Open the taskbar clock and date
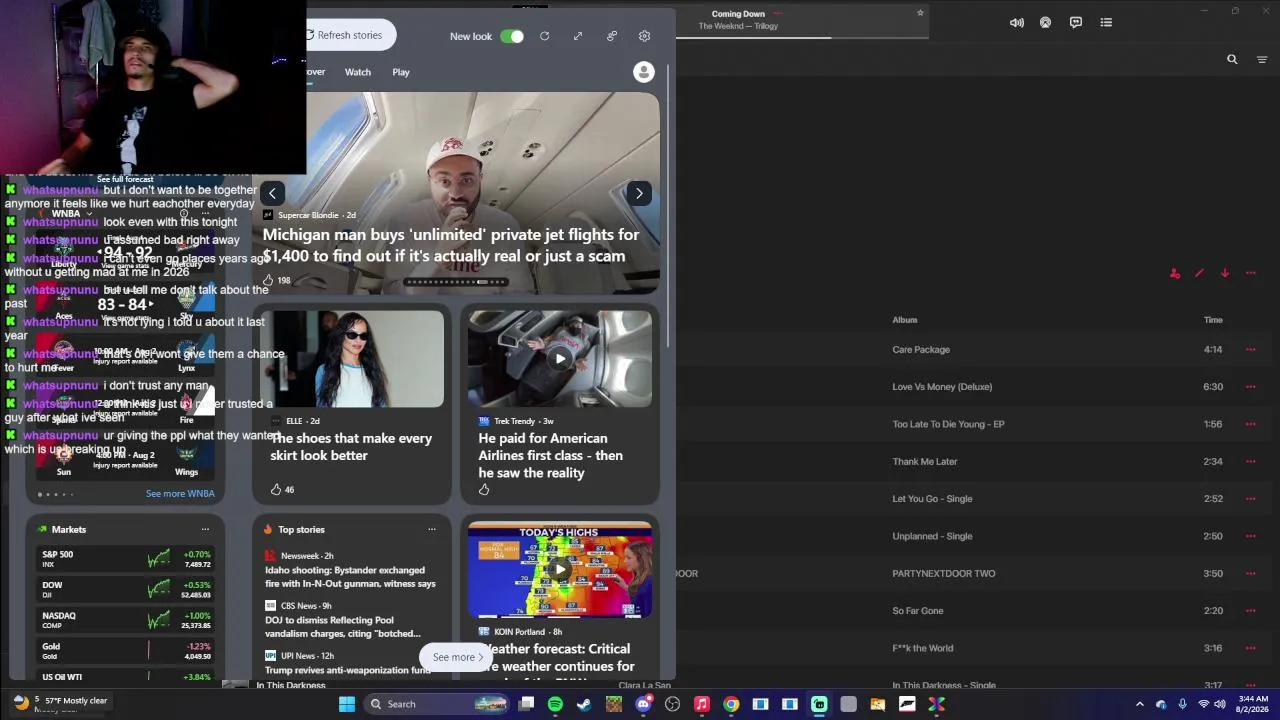 pos(1253,704)
